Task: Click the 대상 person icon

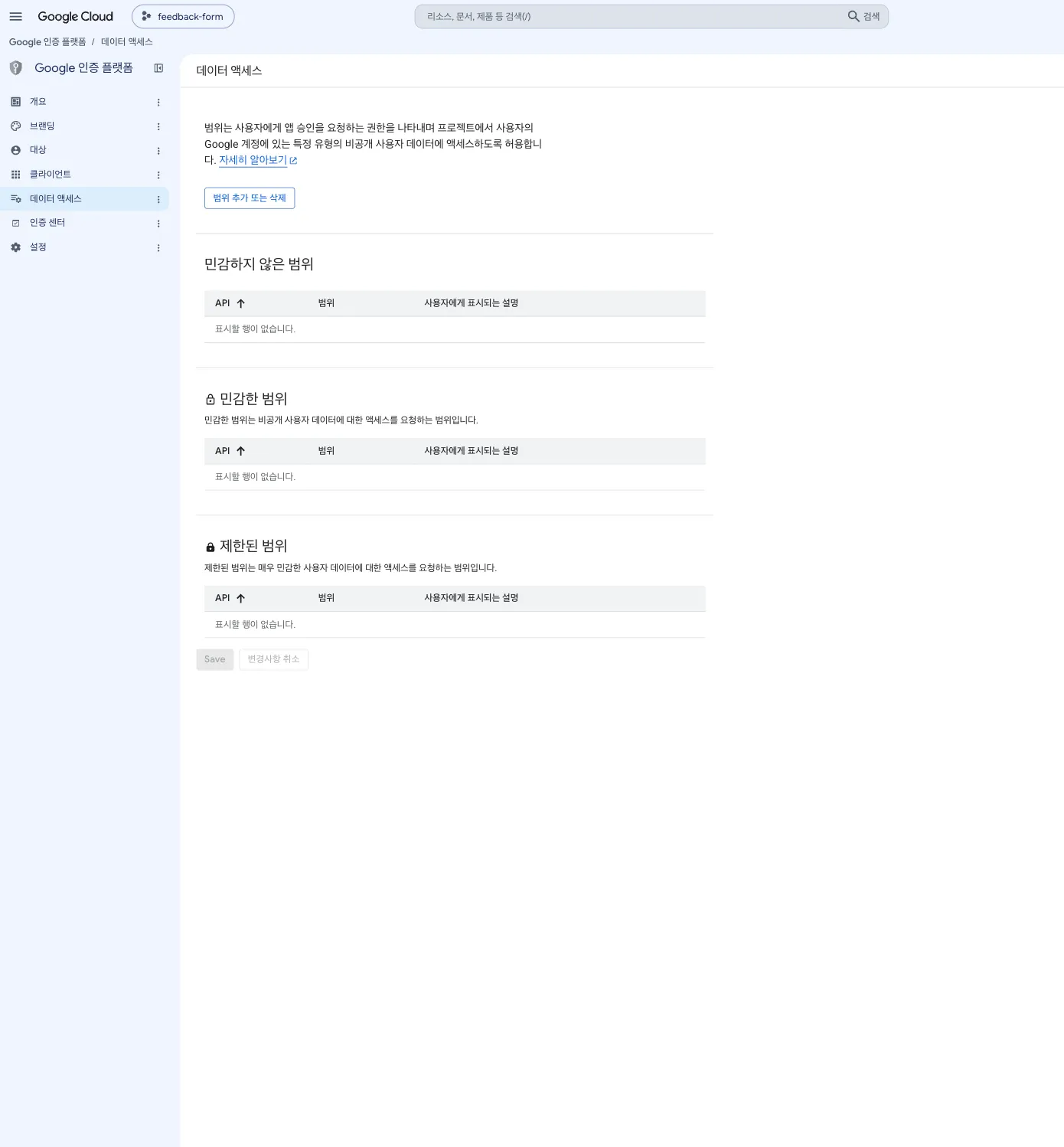Action: (15, 150)
